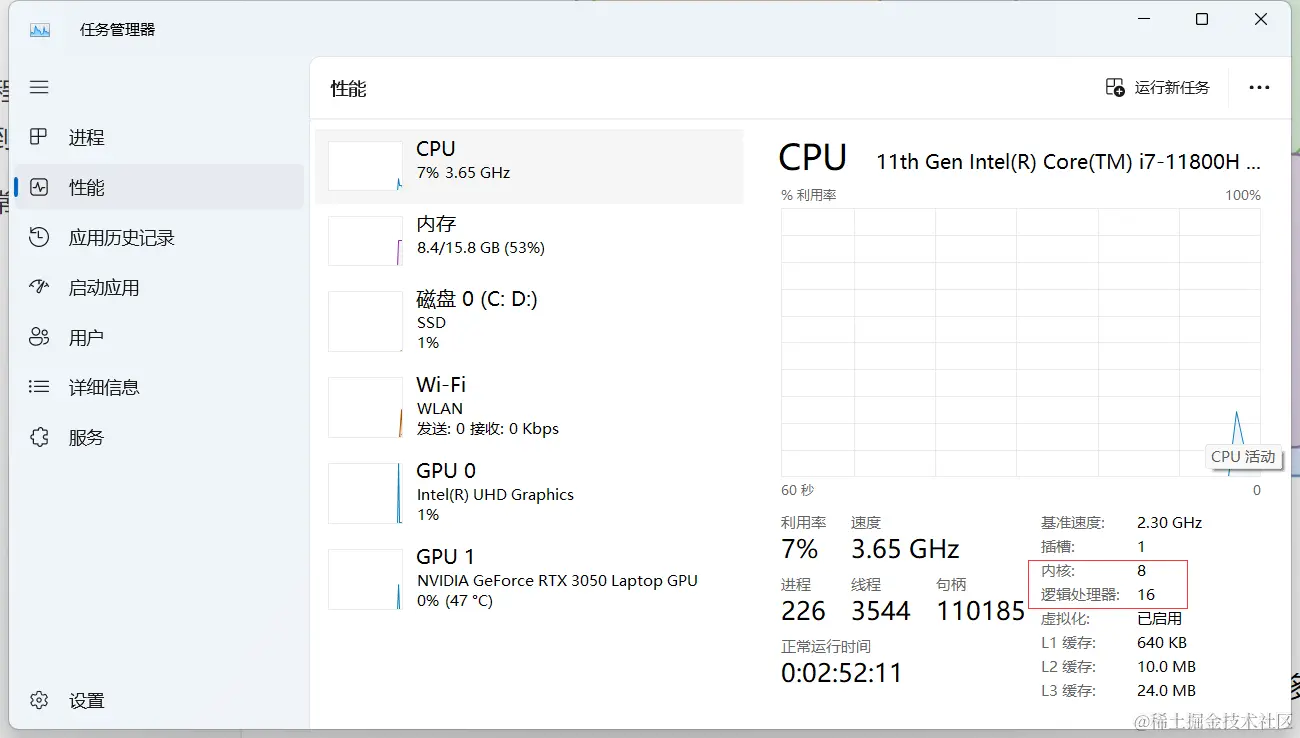
Task: Click the Wi-Fi mini graph thumbnail
Action: tap(365, 407)
